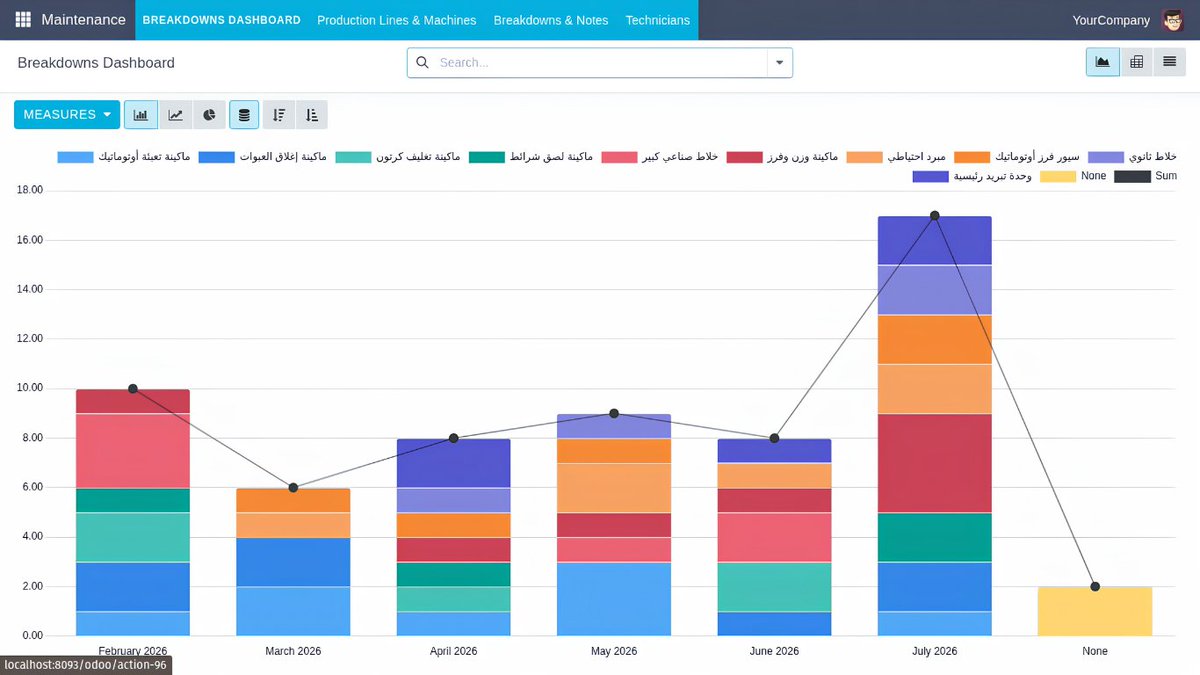The width and height of the screenshot is (1200, 675).
Task: Toggle legend ماكينة وزن وفرز dataset
Action: (783, 157)
